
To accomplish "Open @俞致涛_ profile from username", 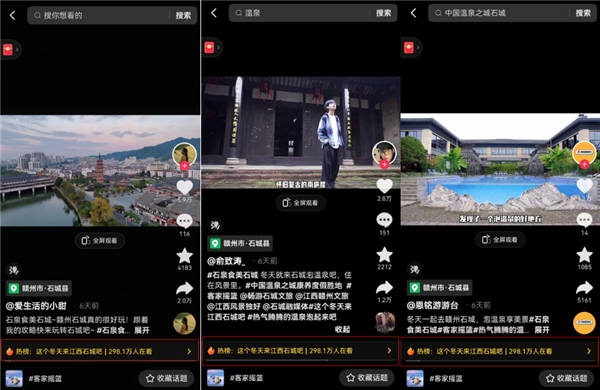I will (226, 261).
